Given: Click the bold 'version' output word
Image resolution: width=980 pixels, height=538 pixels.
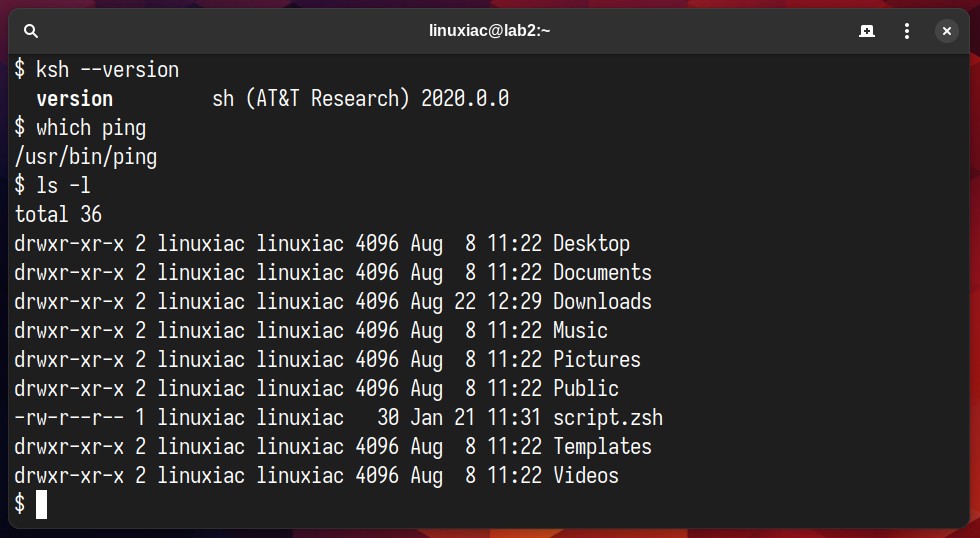Looking at the screenshot, I should point(74,99).
